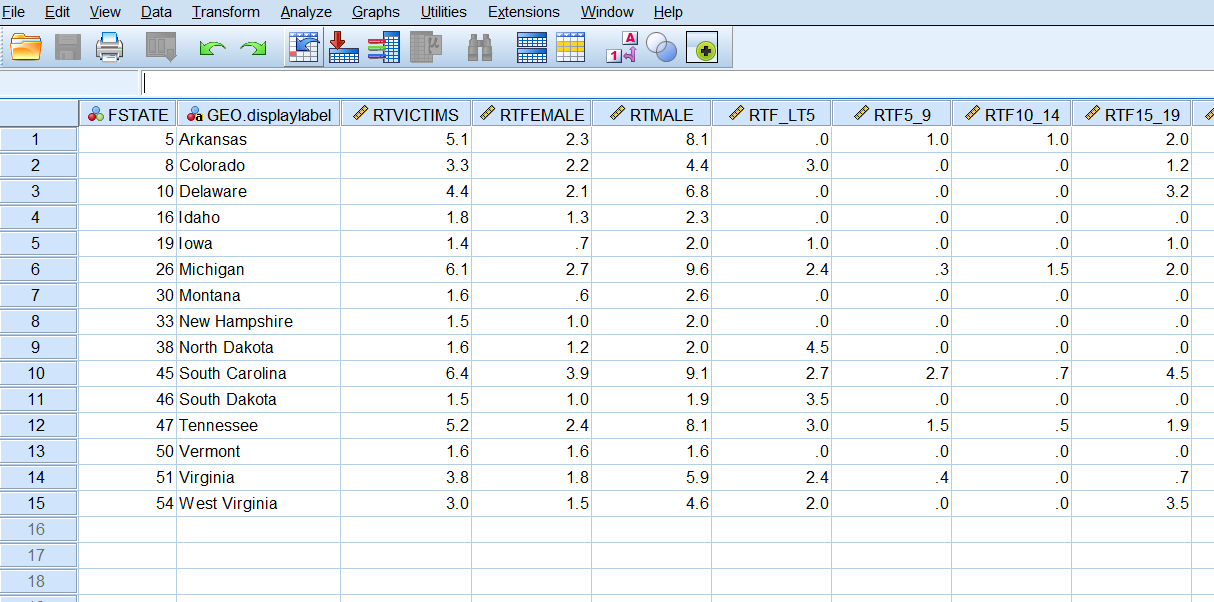Open the Use Variable Sets circles icon
Screen dimensions: 1214x602
pyautogui.click(x=661, y=47)
